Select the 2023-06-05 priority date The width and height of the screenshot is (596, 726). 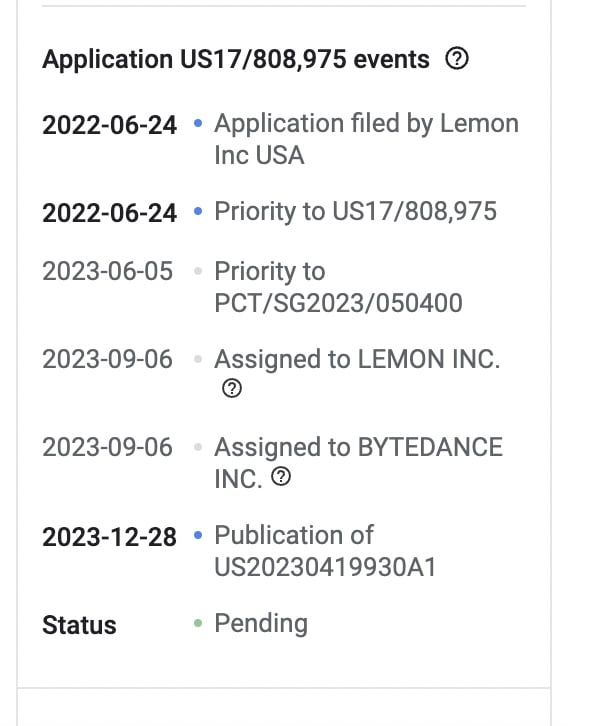click(107, 271)
